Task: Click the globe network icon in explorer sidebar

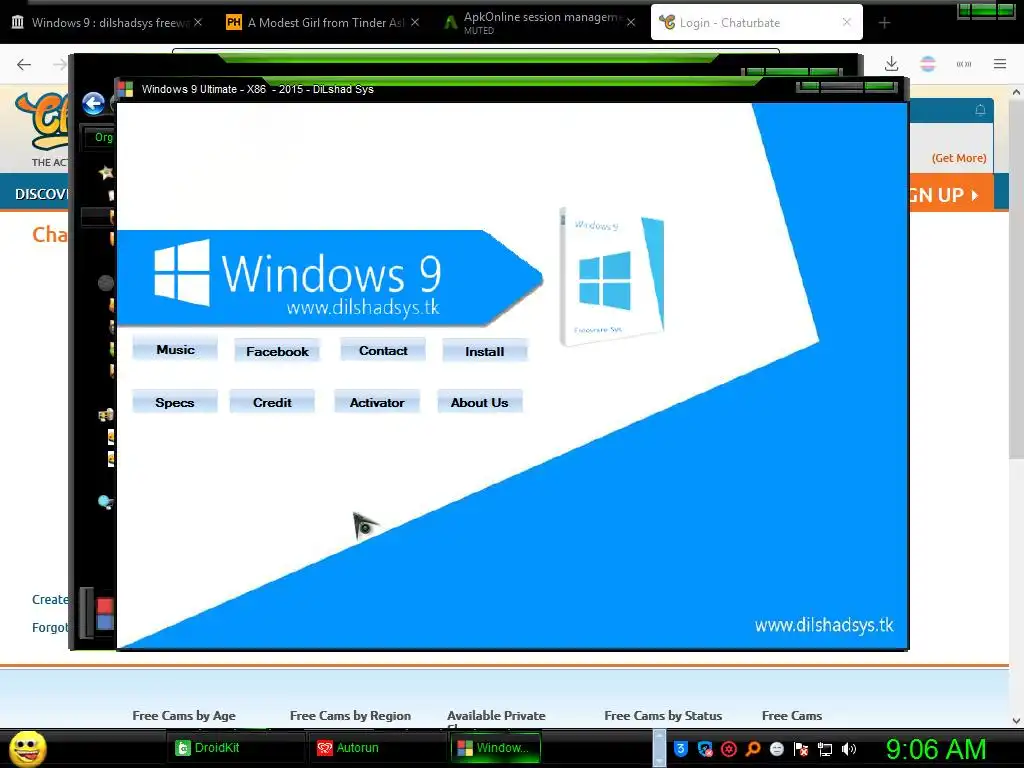Action: pos(105,502)
